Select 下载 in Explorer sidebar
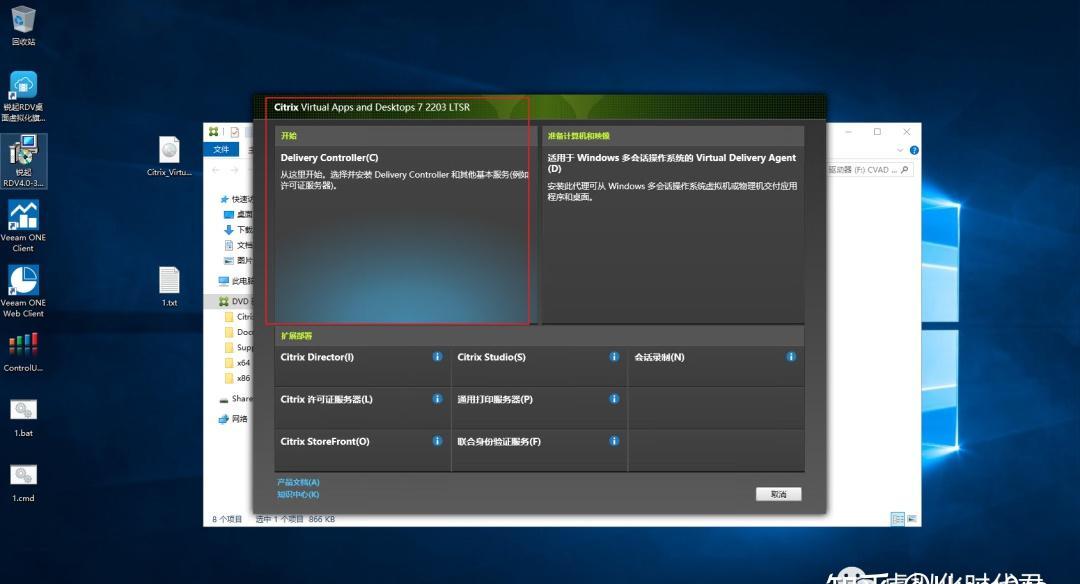Screen dimensions: 1080x584 238,229
